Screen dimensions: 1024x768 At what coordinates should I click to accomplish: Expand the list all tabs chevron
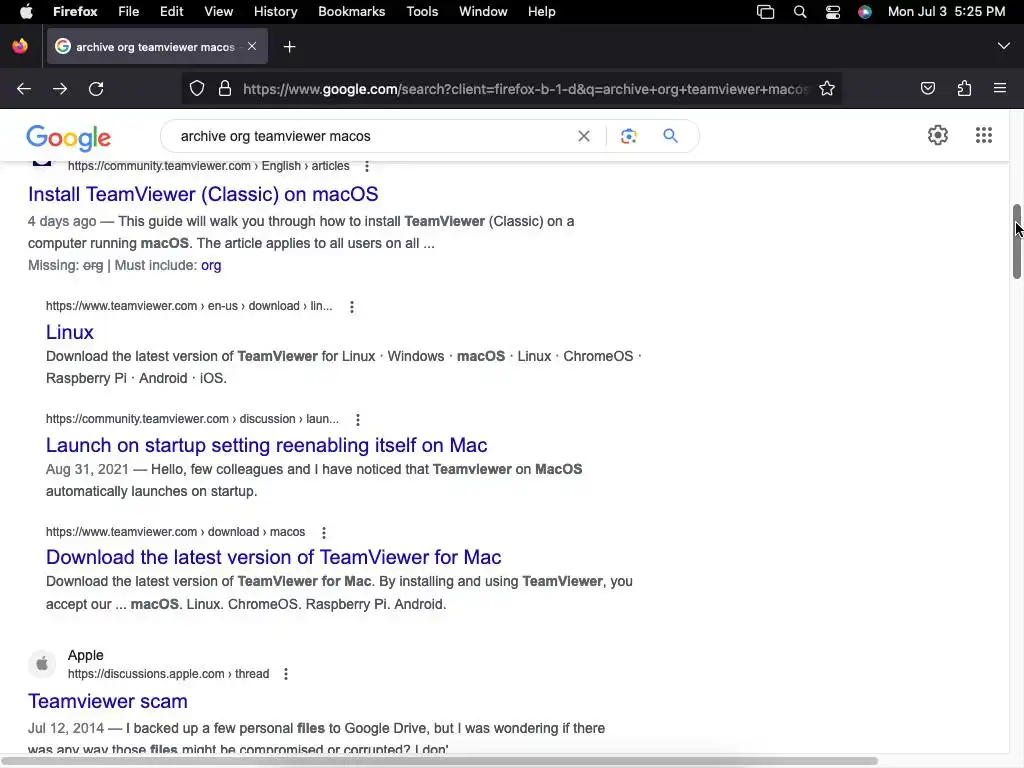click(x=1003, y=46)
